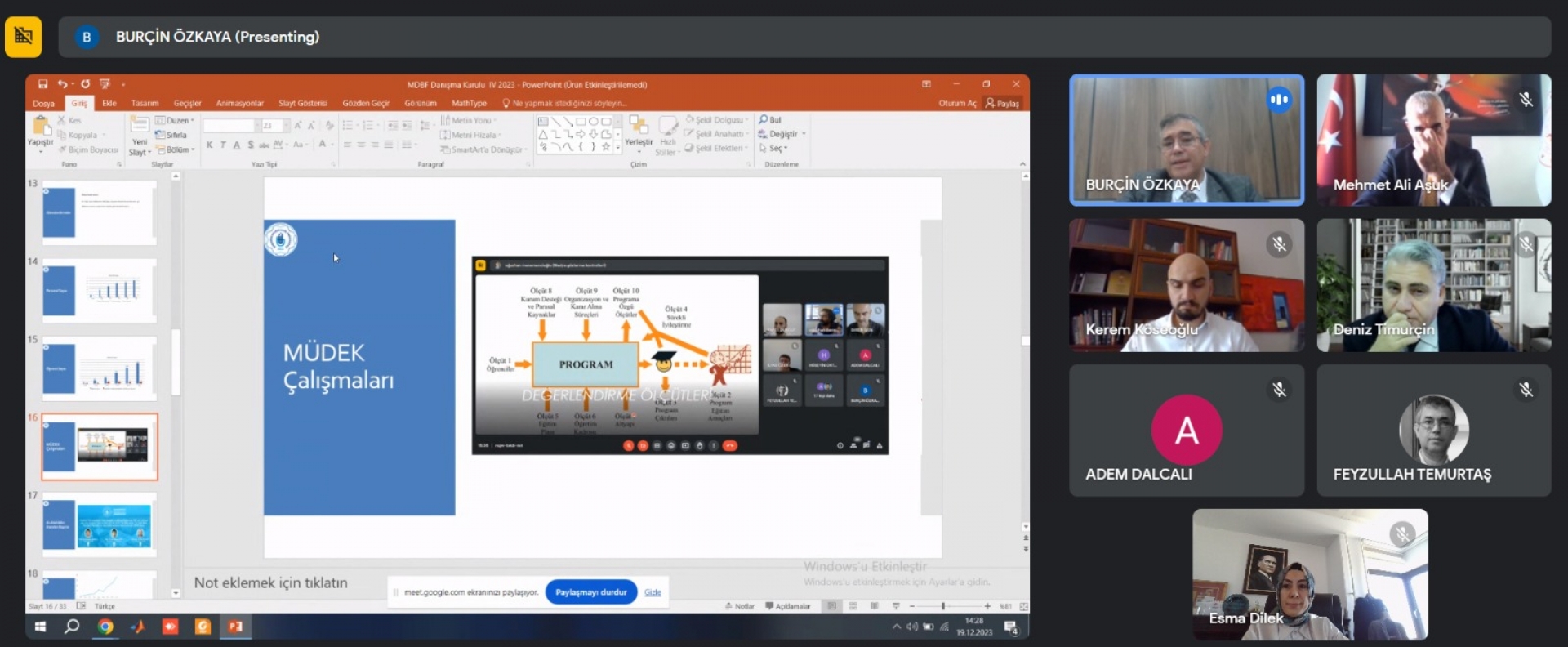
Task: Toggle the Açıklamalar comments pane
Action: (x=787, y=606)
